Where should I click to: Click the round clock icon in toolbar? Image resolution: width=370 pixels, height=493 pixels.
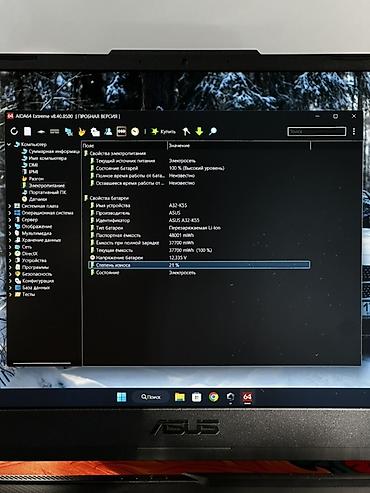[x=135, y=132]
